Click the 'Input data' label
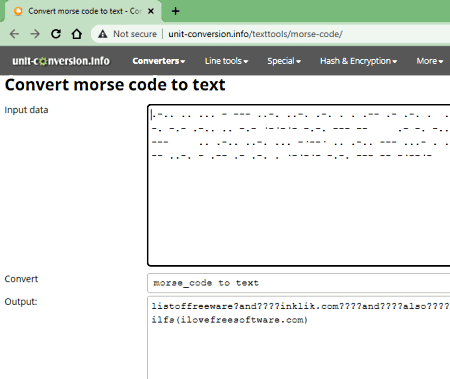 [26, 110]
